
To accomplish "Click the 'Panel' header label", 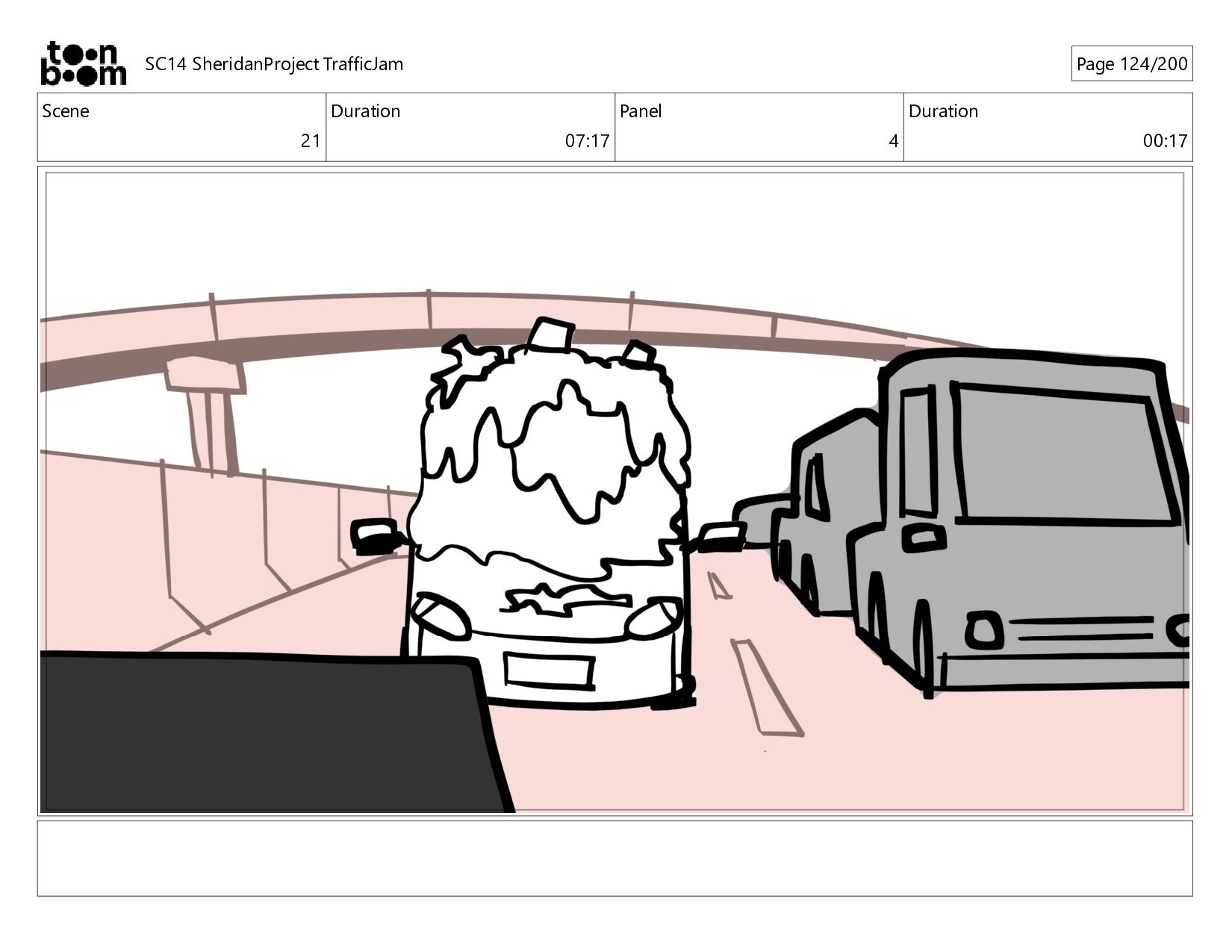I will (641, 111).
